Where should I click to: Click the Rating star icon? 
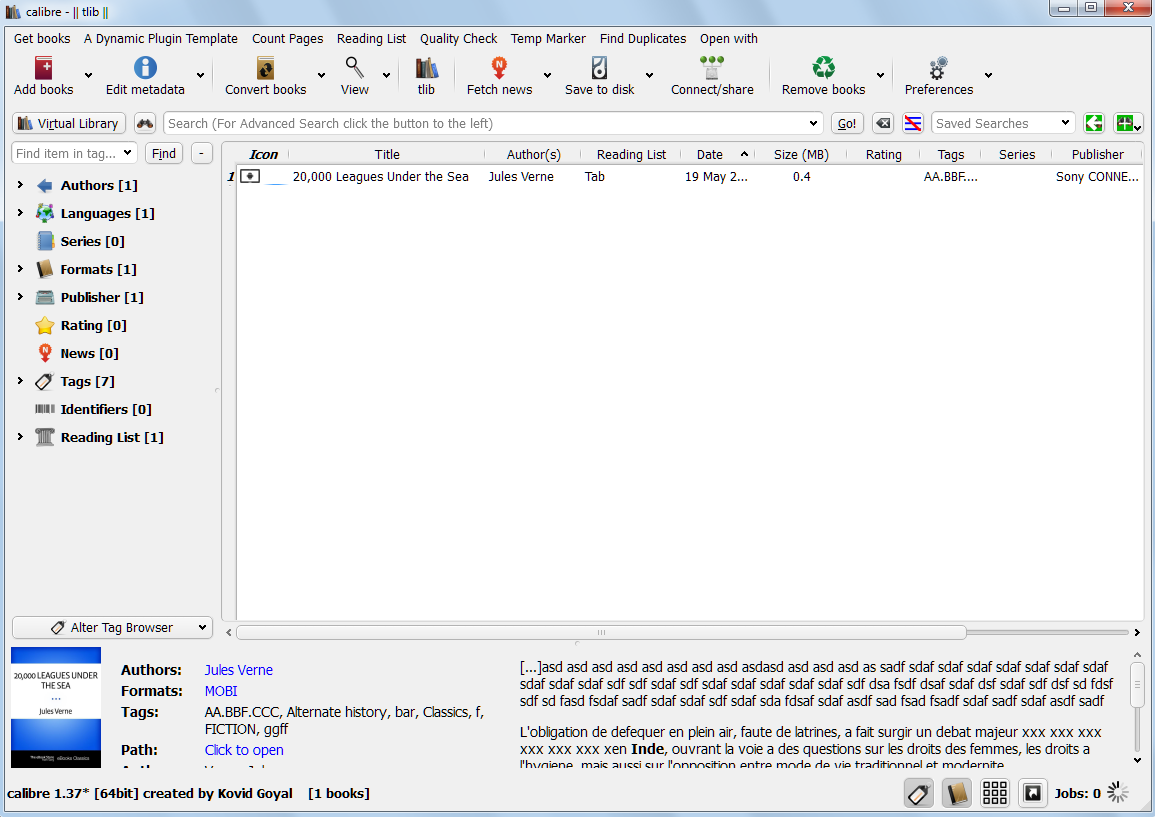45,326
